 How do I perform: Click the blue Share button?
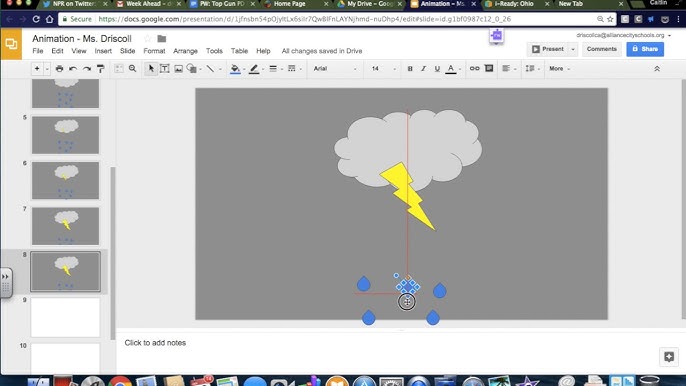click(645, 49)
